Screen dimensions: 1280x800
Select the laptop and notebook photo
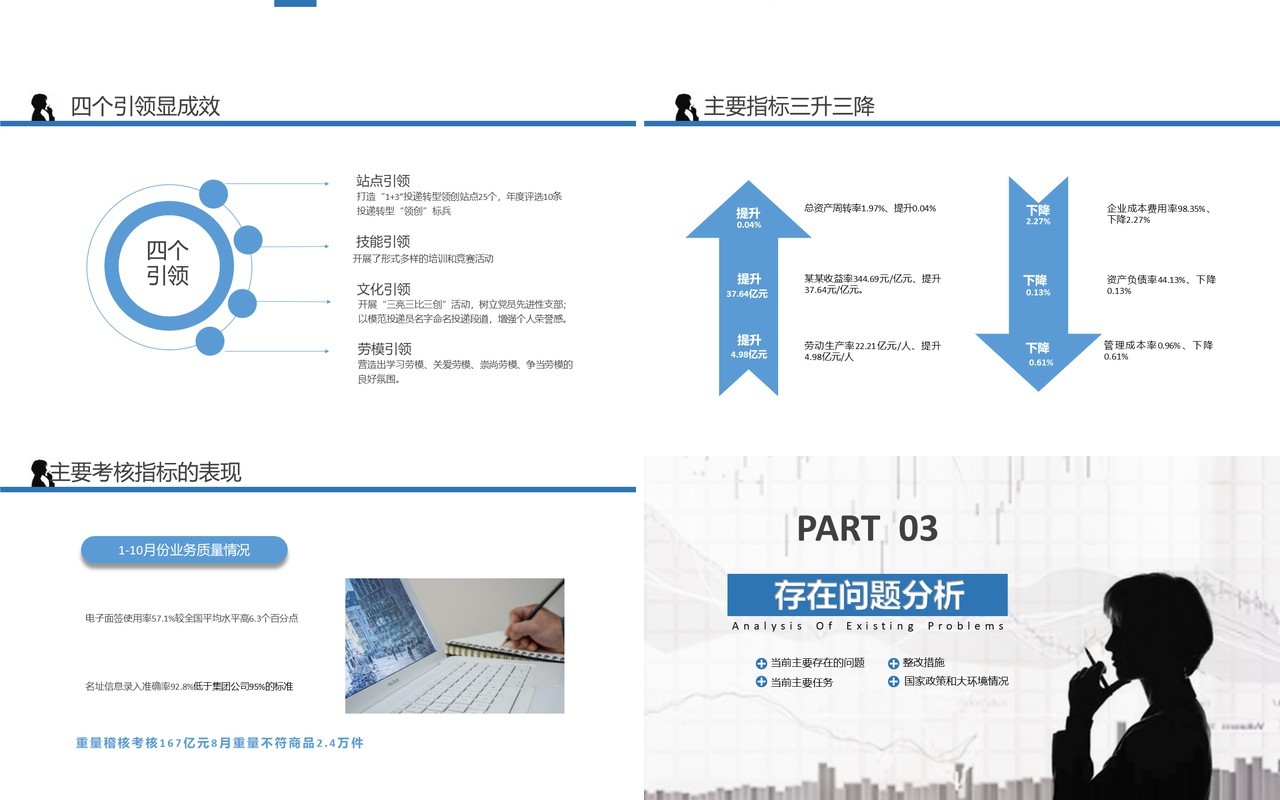coord(455,646)
